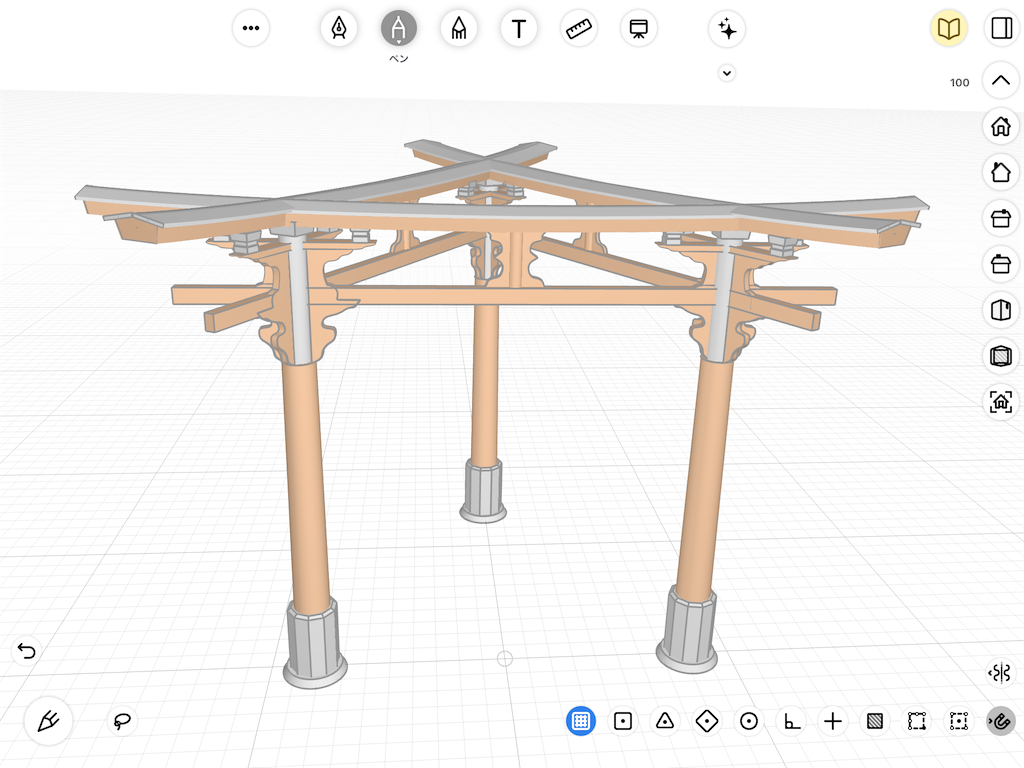Toggle plus intersection snap option
Image resolution: width=1024 pixels, height=768 pixels.
[833, 721]
